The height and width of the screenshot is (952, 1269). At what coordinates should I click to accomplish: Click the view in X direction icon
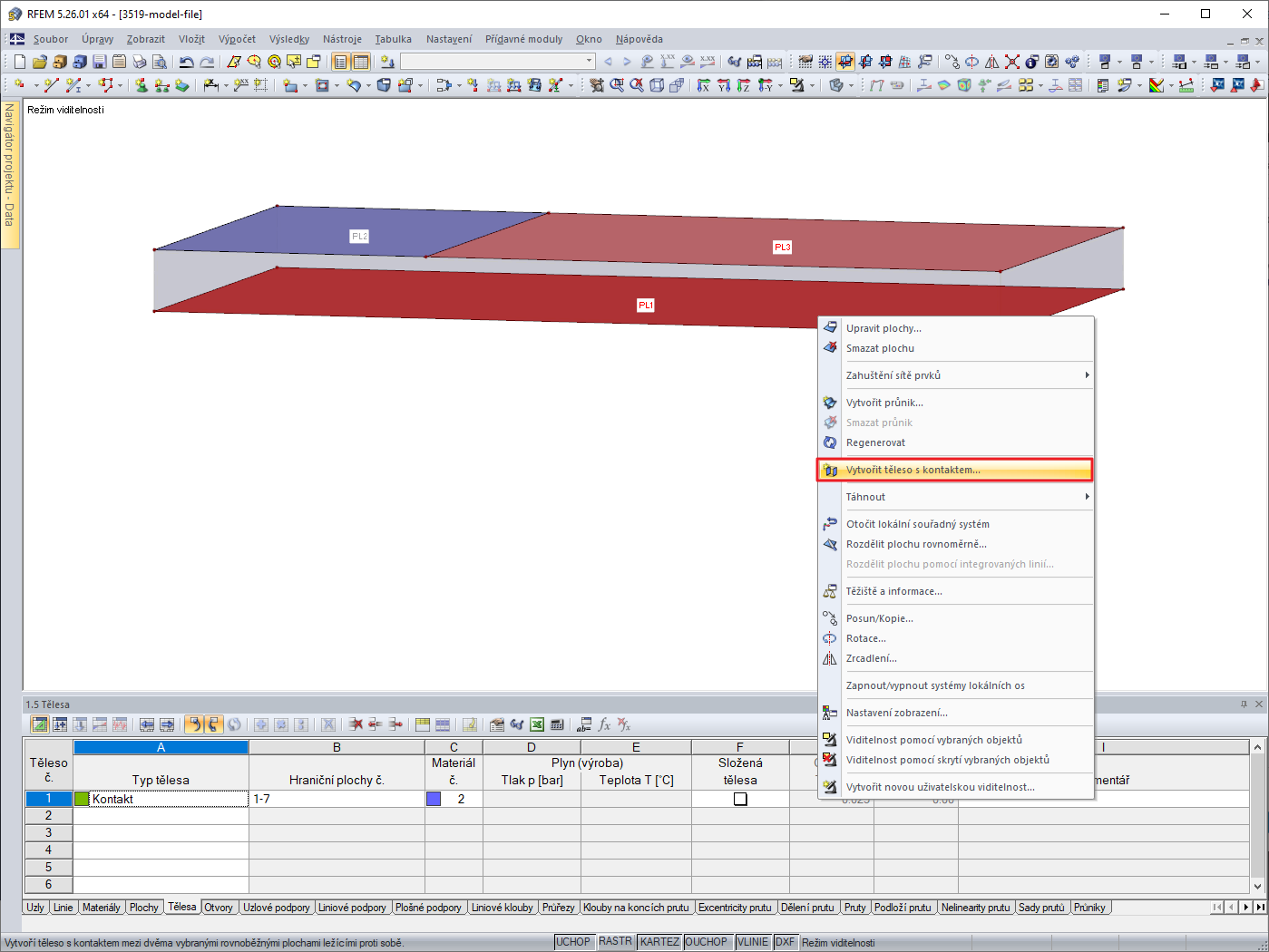703,85
